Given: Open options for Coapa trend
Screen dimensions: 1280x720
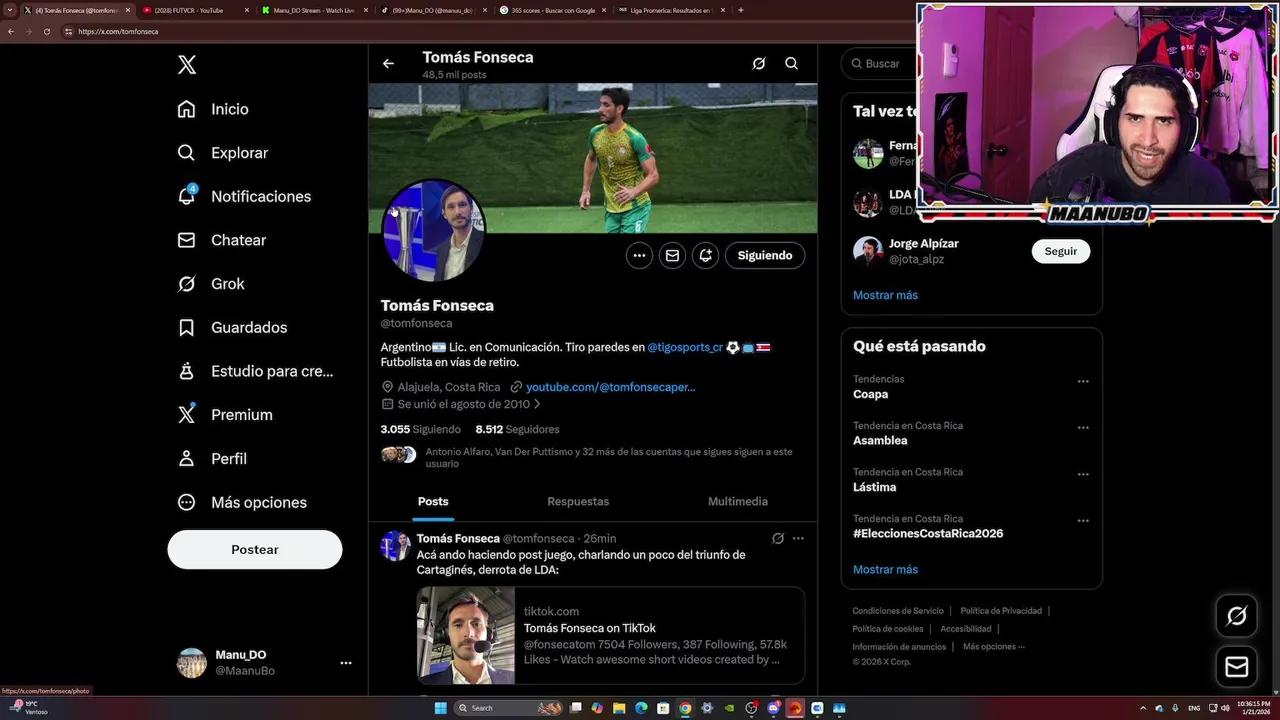Looking at the screenshot, I should [1083, 381].
